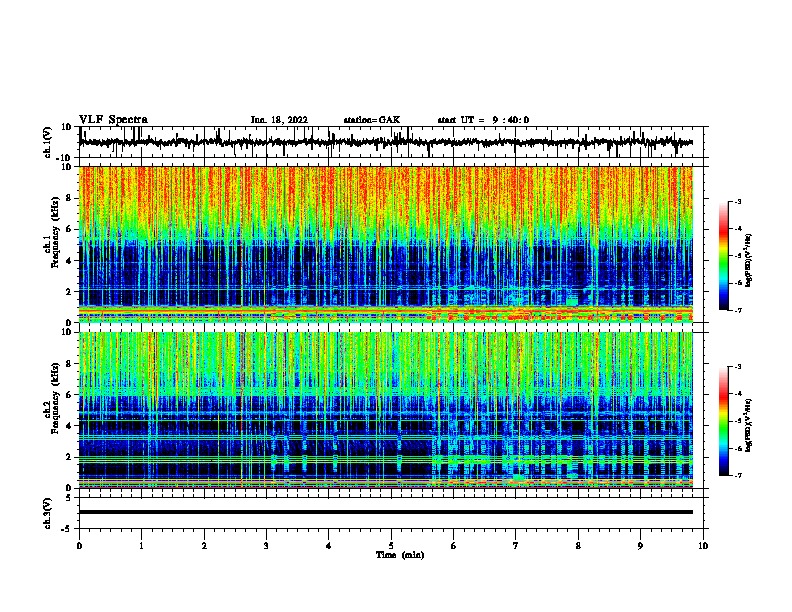The height and width of the screenshot is (612, 792).
Task: Click time axis tick label "5"
Action: coord(391,546)
